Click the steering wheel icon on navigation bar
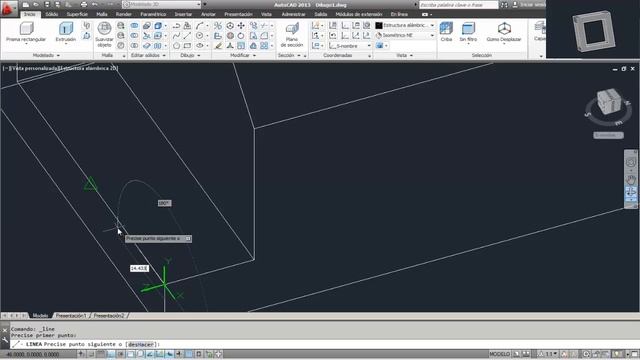This screenshot has width=640, height=360. tap(631, 162)
